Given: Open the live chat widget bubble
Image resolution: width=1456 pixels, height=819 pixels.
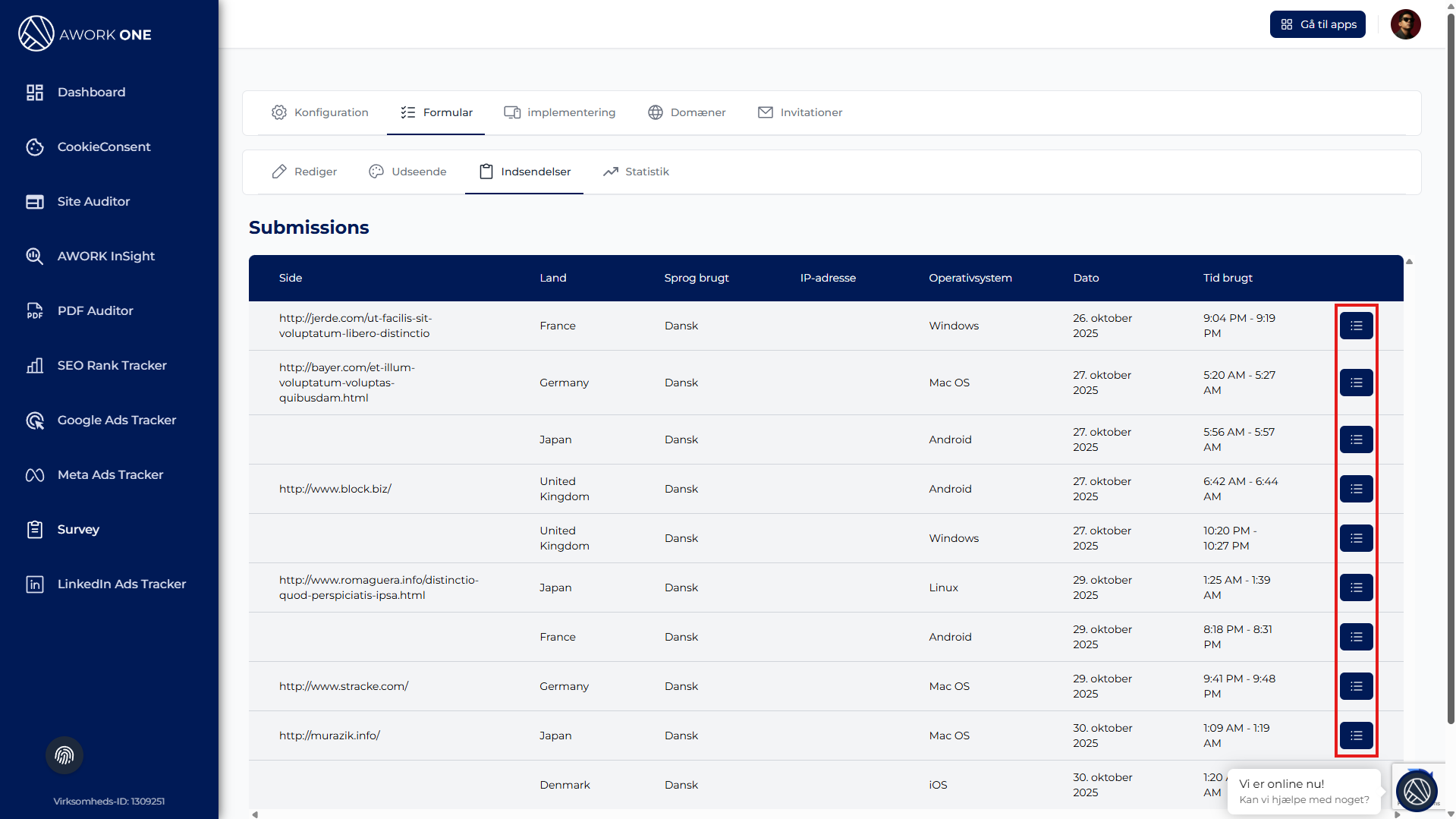Looking at the screenshot, I should click(x=1417, y=791).
